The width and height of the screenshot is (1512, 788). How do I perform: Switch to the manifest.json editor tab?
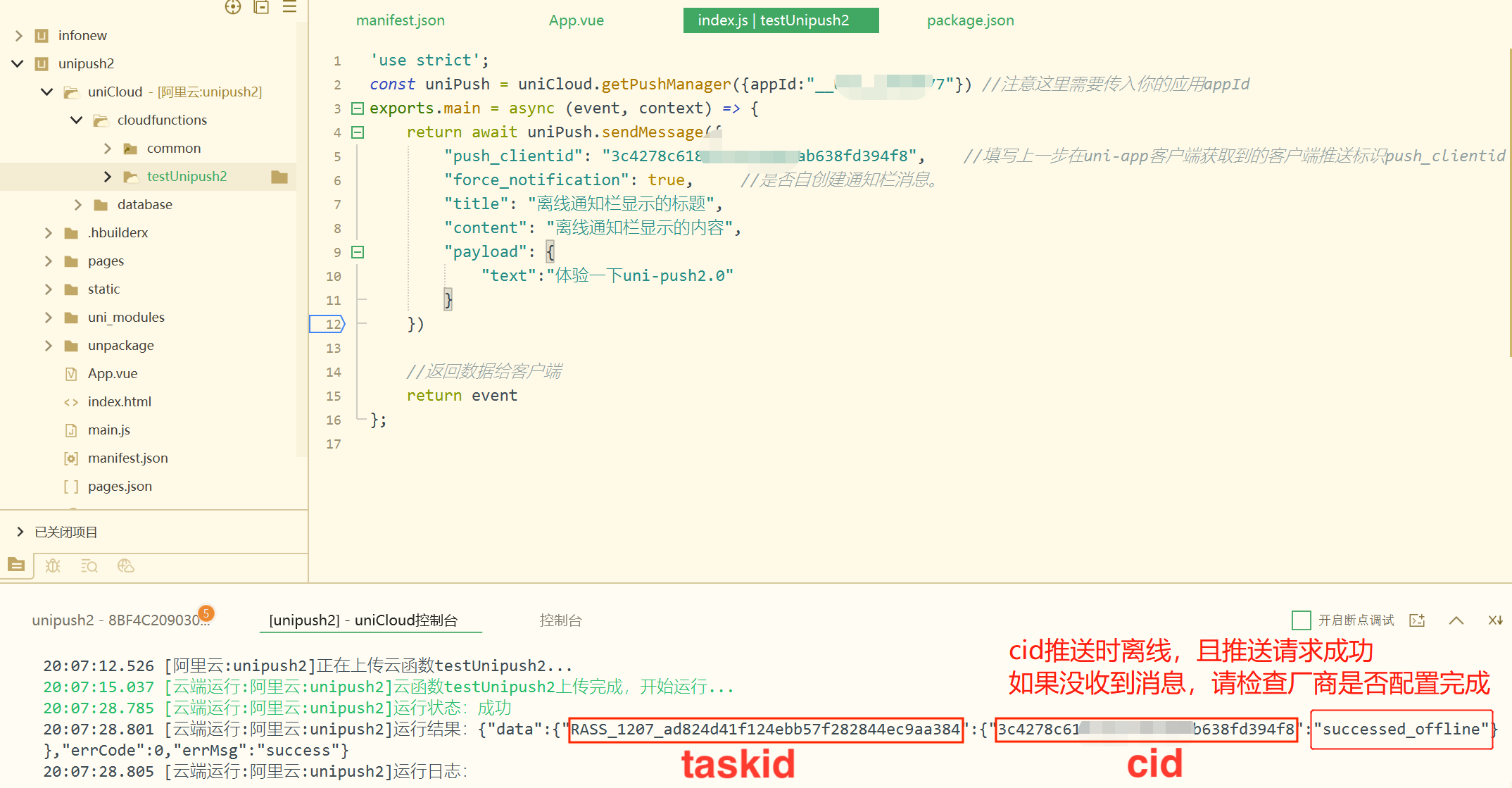click(400, 20)
